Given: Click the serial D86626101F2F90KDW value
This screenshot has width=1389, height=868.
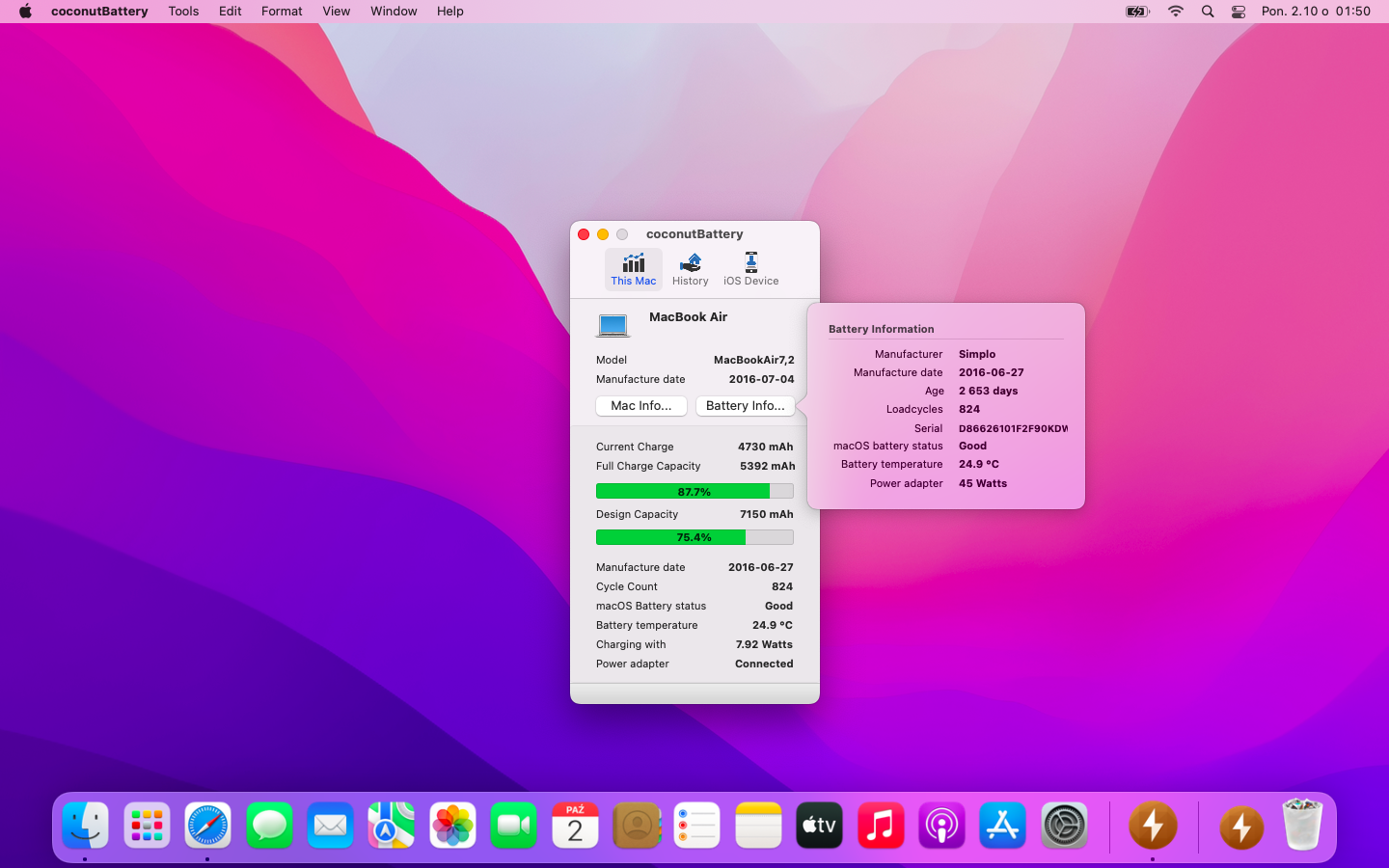Looking at the screenshot, I should tap(1013, 428).
